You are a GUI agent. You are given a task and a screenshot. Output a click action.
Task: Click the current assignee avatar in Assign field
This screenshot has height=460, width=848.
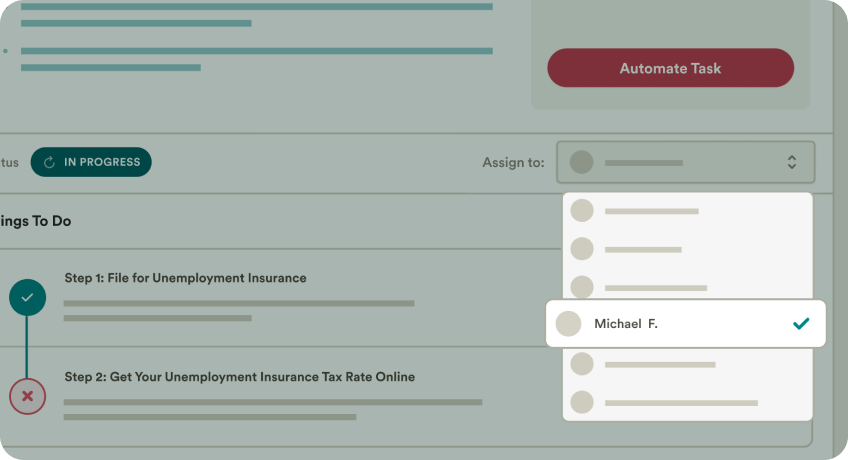pos(582,162)
